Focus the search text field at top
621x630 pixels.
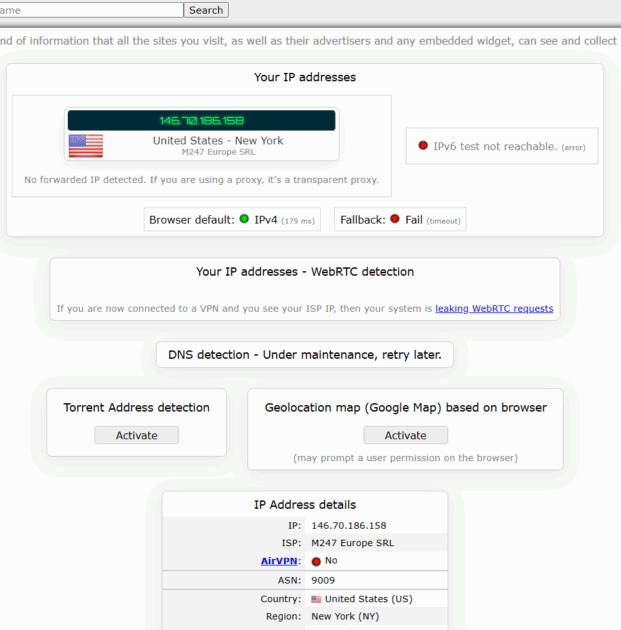point(91,10)
